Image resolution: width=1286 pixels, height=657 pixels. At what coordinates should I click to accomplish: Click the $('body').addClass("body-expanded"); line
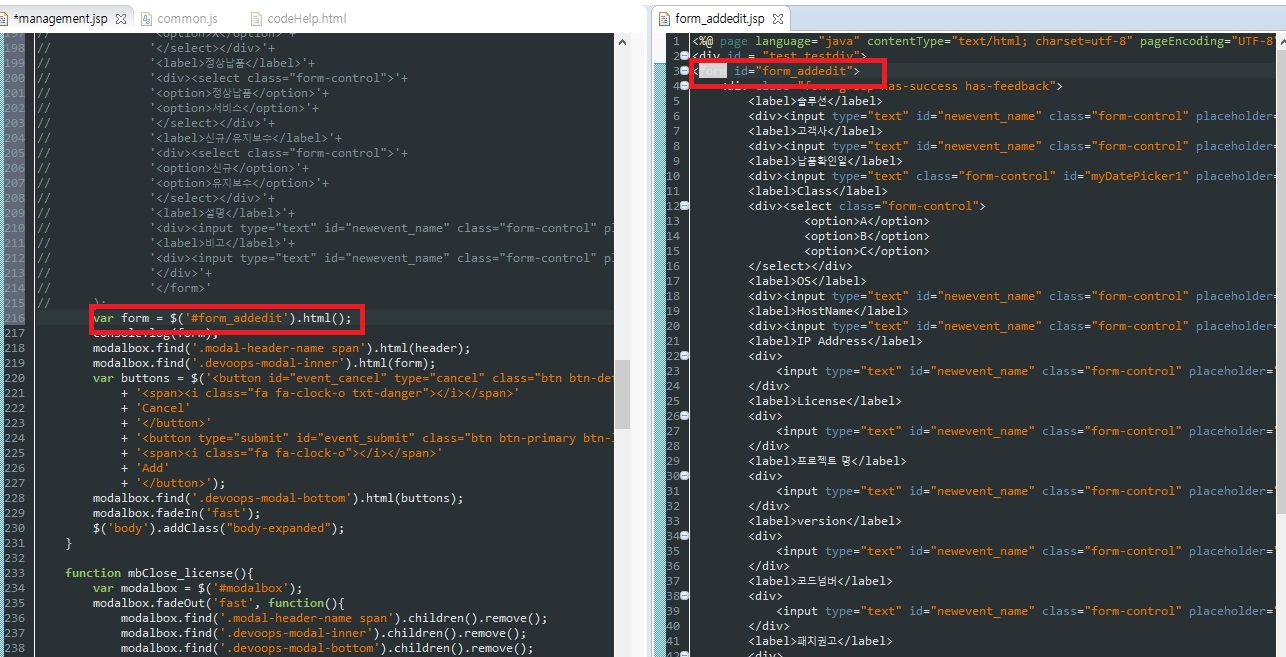pos(218,528)
